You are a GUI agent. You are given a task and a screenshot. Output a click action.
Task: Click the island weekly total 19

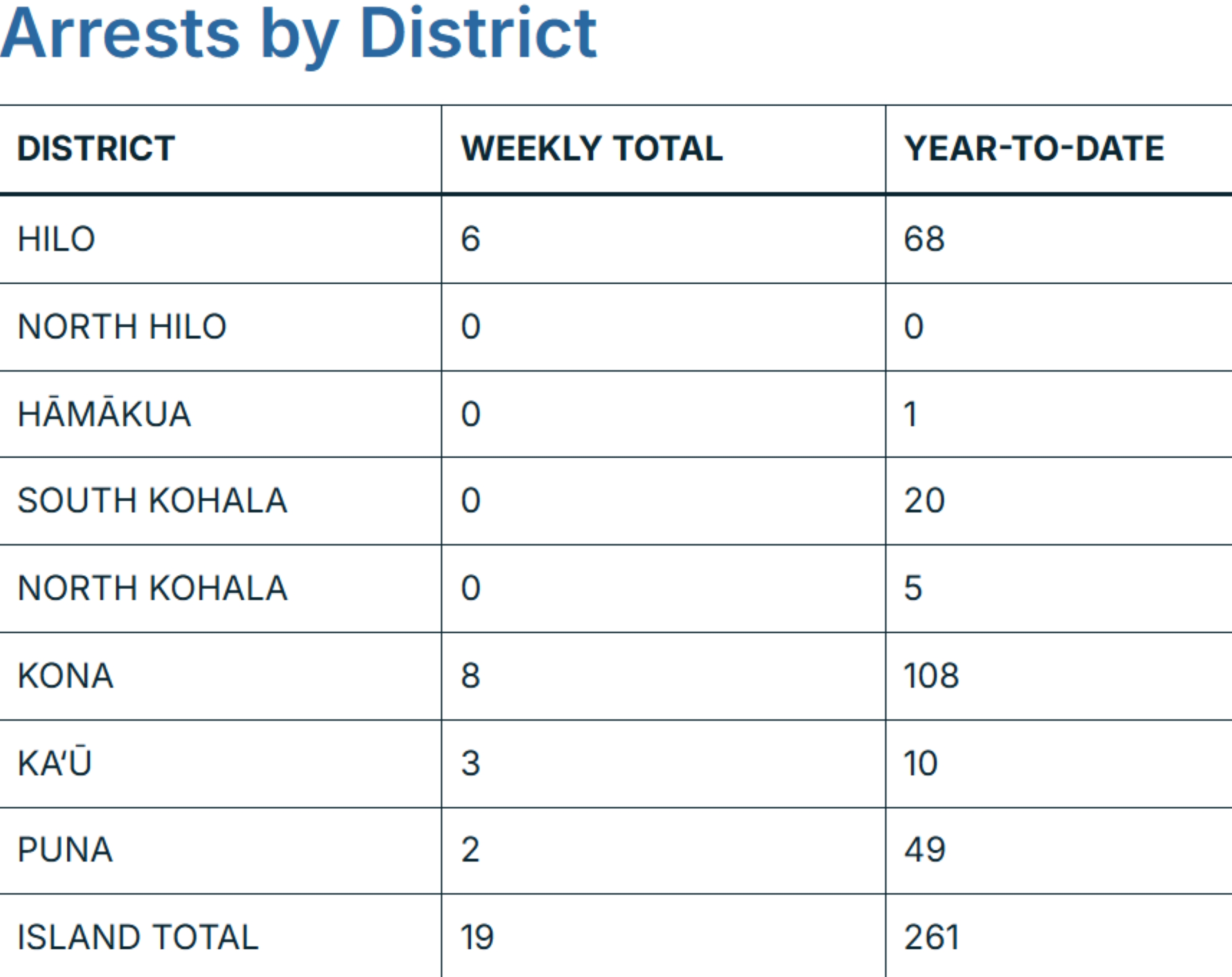pyautogui.click(x=477, y=937)
